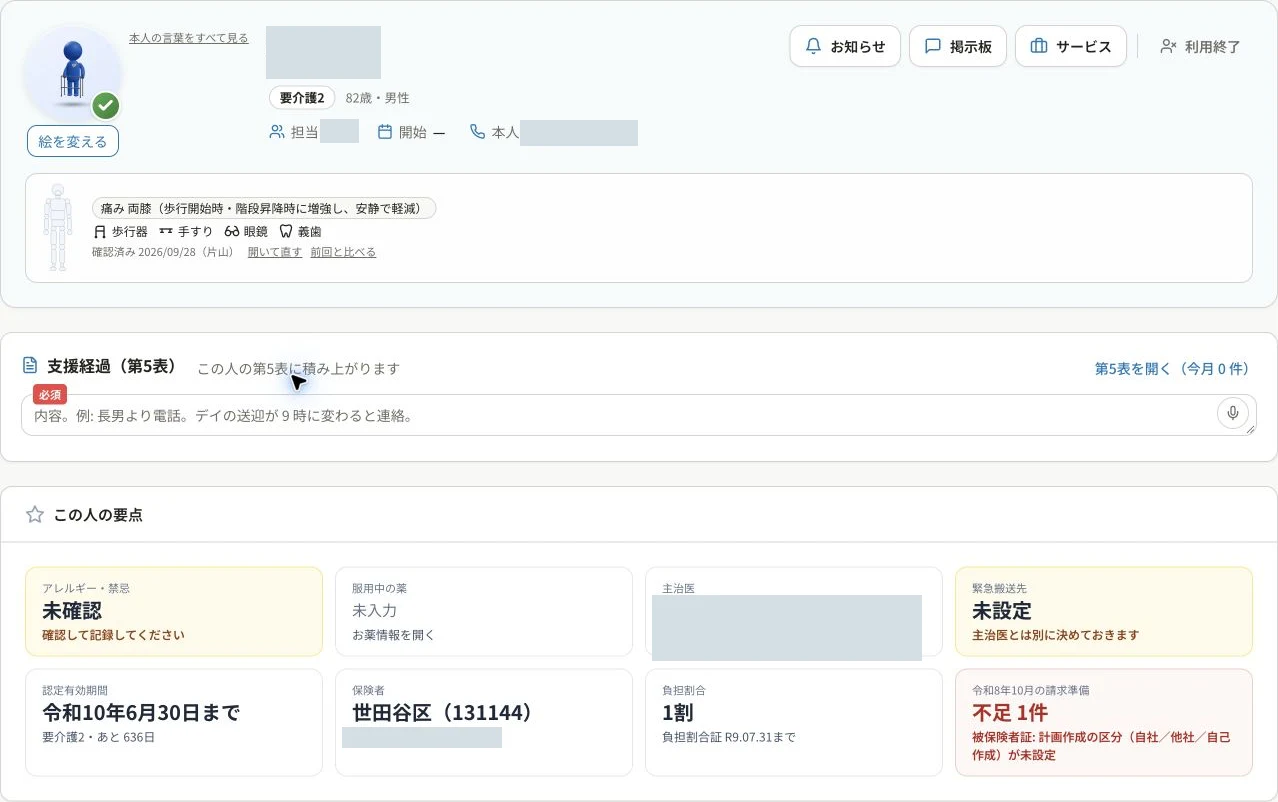The image size is (1278, 802).
Task: Open the 聞いて直す link
Action: tap(275, 252)
